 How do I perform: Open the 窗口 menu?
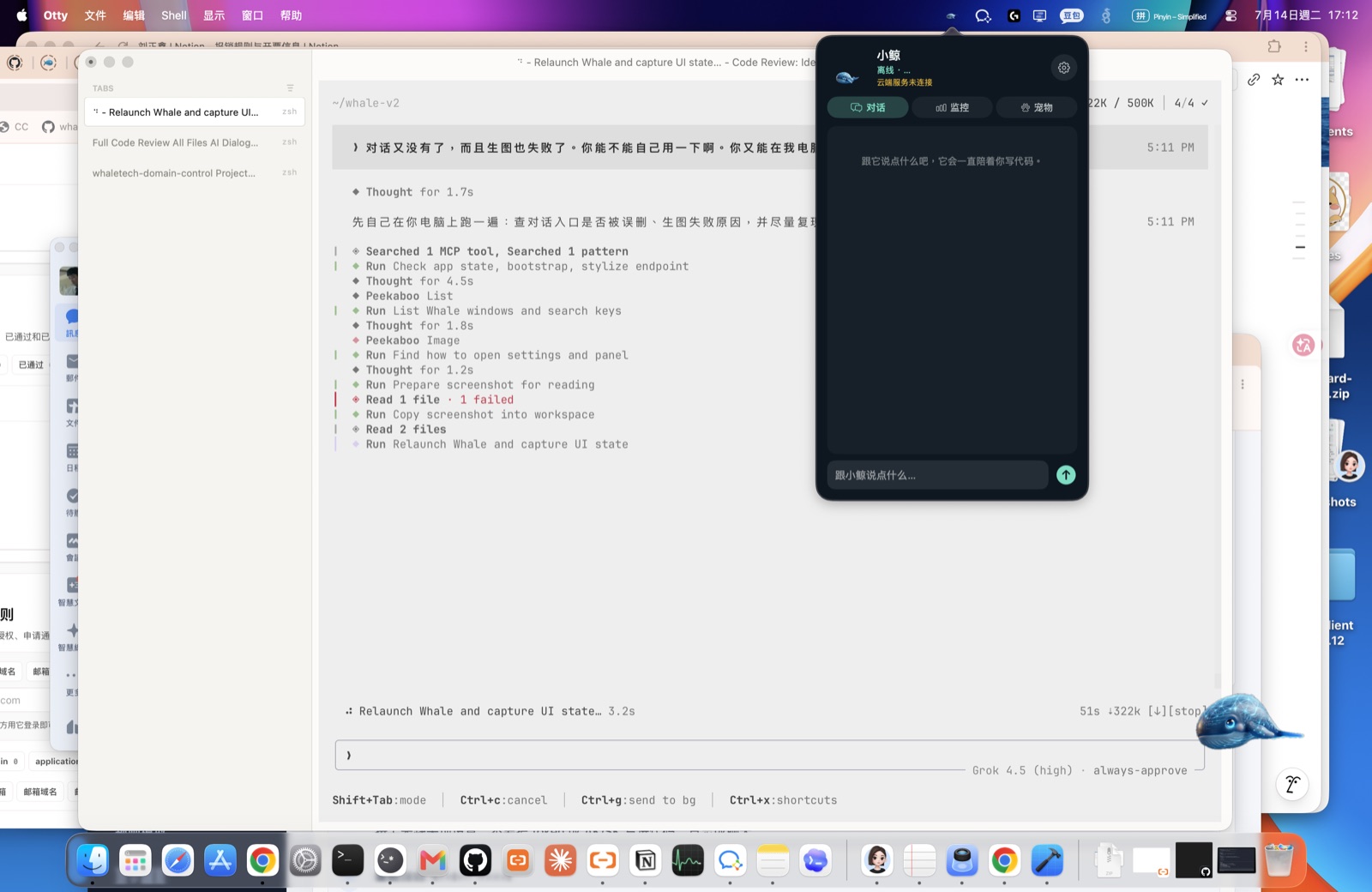pyautogui.click(x=252, y=15)
